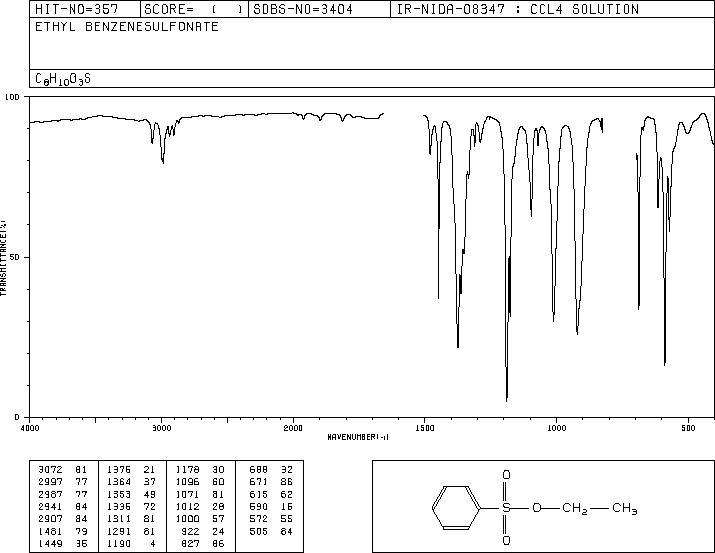This screenshot has width=715, height=553.
Task: Click the 4000 tick label on x-axis
Action: coord(30,428)
